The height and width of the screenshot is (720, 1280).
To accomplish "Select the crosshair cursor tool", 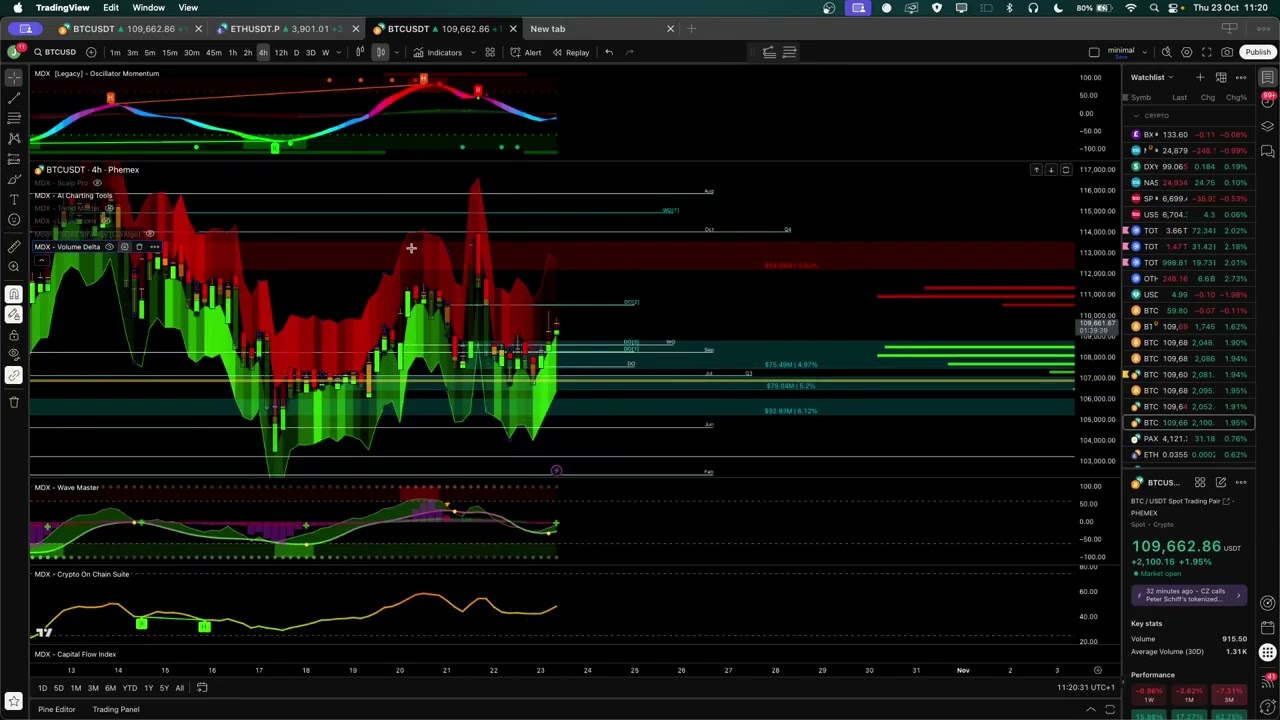I will coord(14,77).
